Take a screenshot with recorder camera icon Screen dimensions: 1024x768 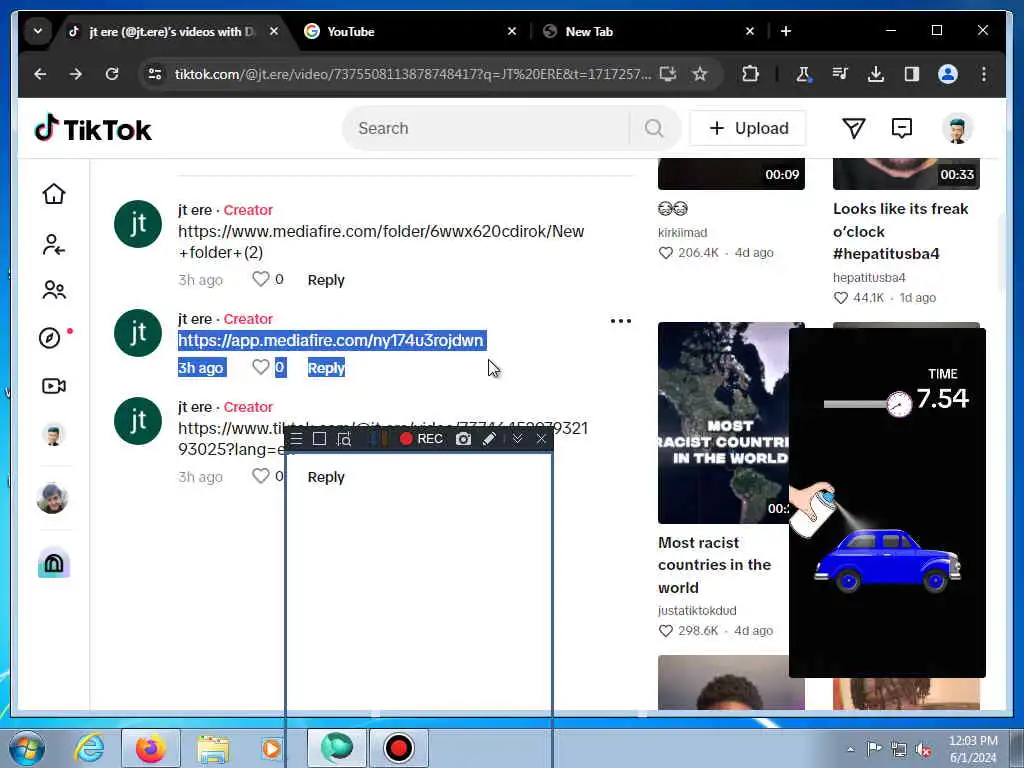(x=463, y=439)
